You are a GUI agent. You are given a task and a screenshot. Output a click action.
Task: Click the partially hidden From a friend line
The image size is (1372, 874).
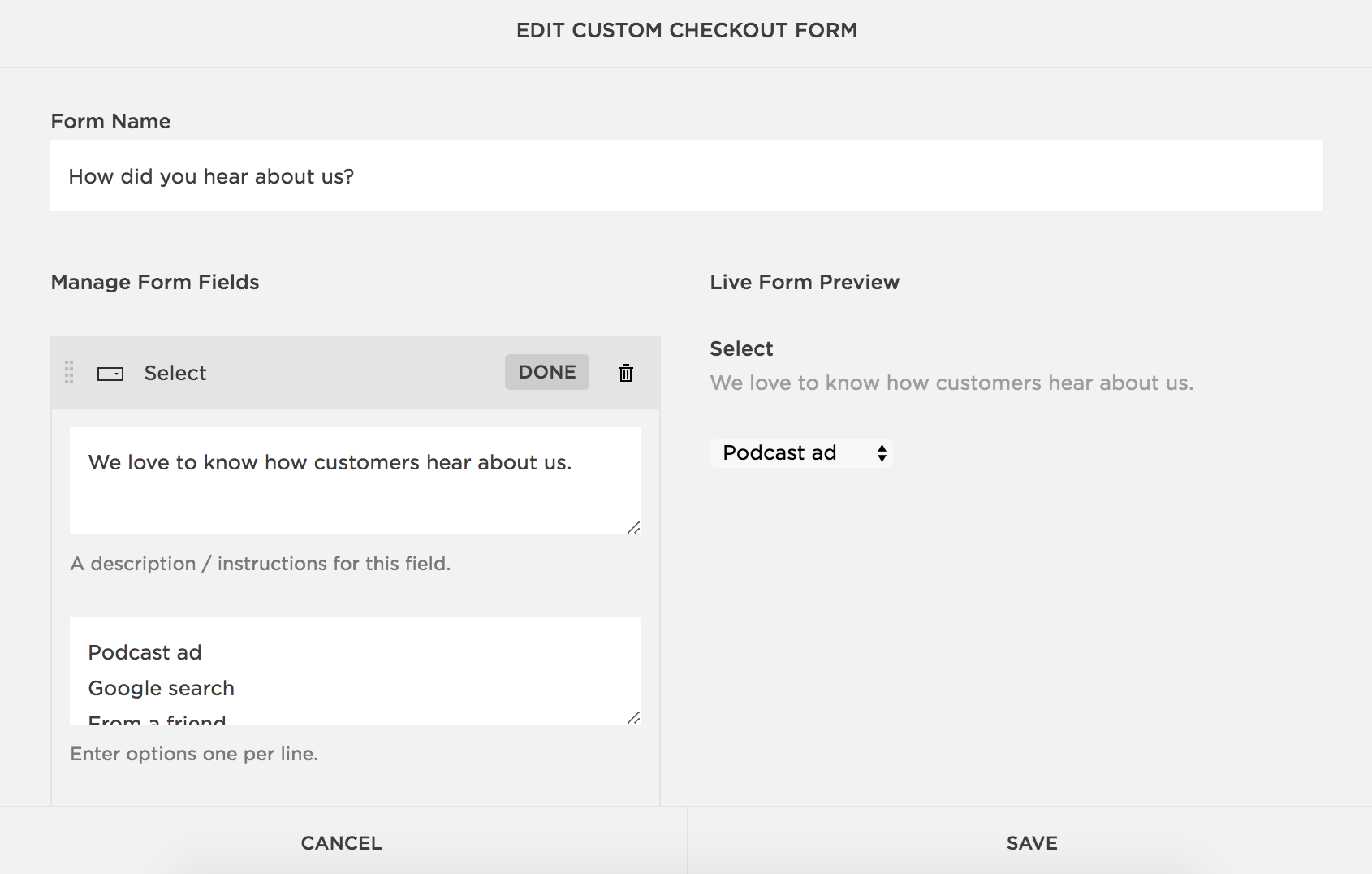point(157,719)
